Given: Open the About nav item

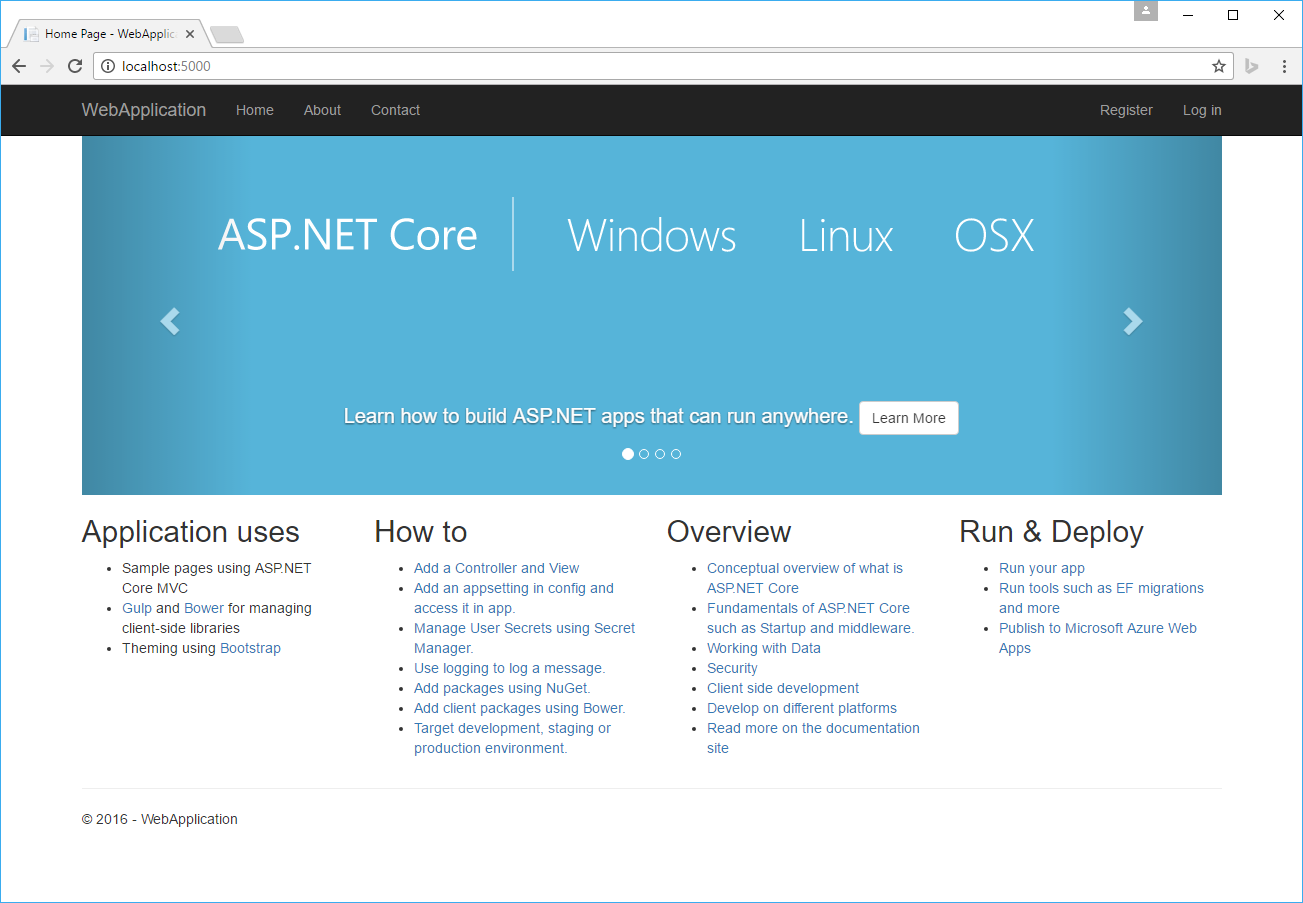Looking at the screenshot, I should point(322,110).
